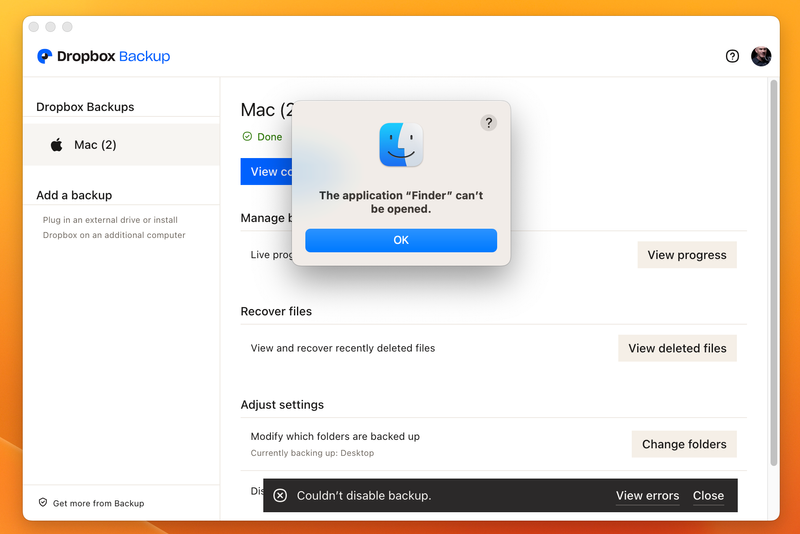Click the Dropbox Backups sidebar heading
This screenshot has width=800, height=534.
(x=85, y=107)
